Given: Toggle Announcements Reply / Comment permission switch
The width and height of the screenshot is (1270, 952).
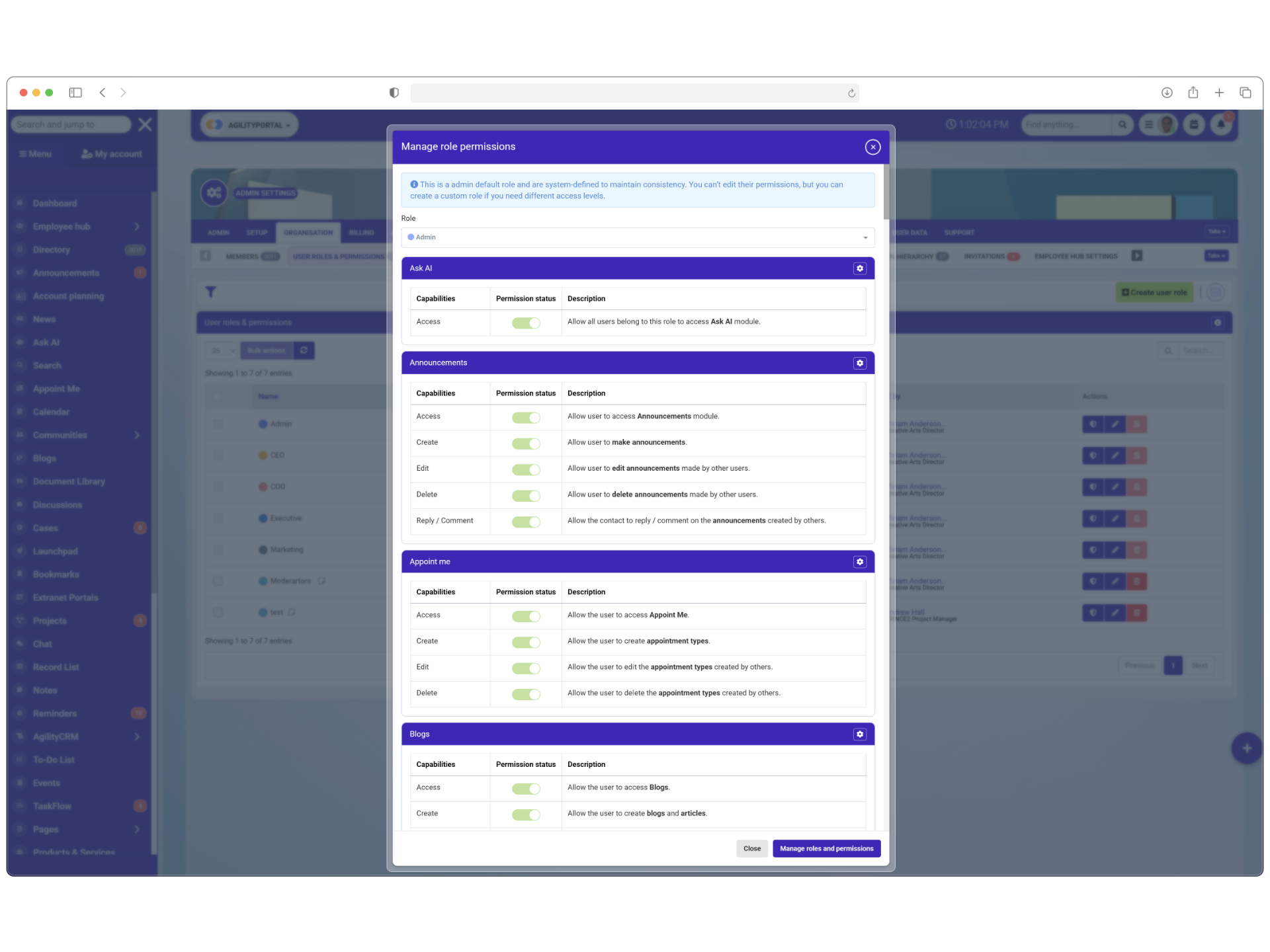Looking at the screenshot, I should point(526,522).
